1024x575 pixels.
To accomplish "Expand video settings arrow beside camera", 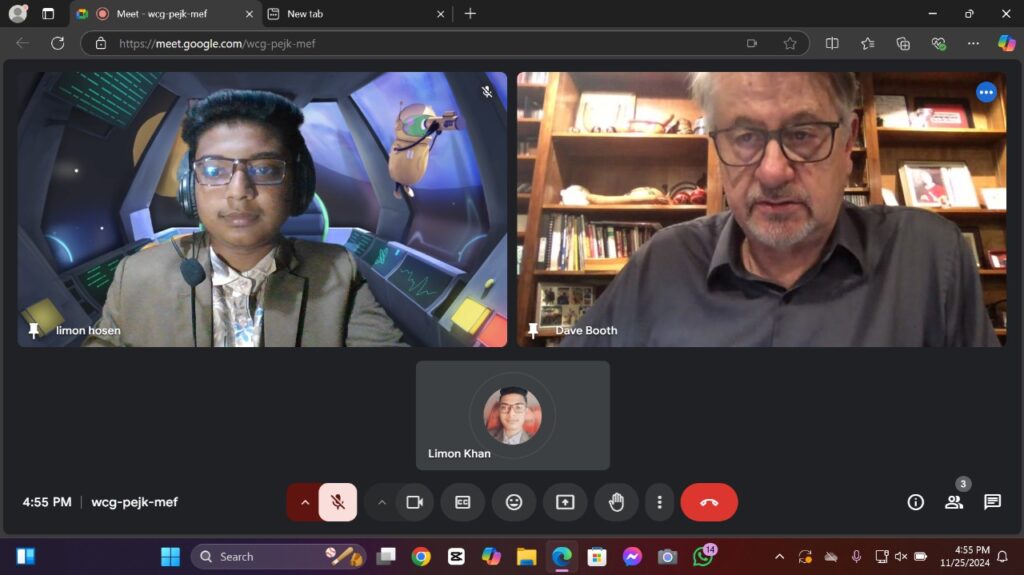I will pyautogui.click(x=381, y=502).
